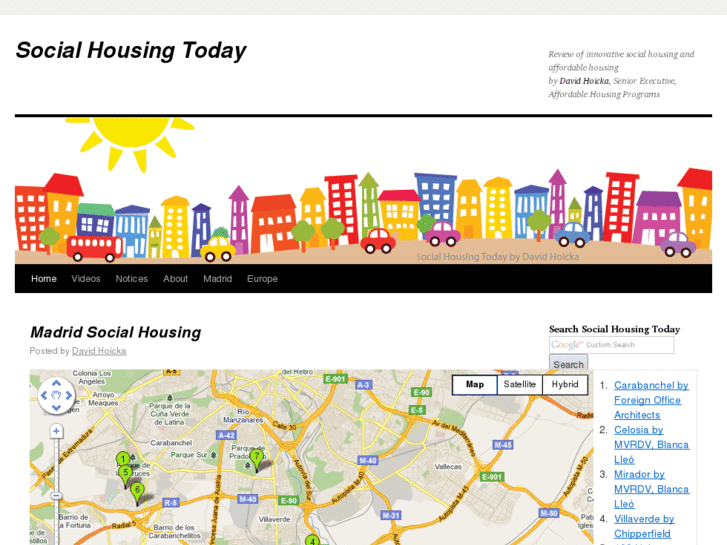Switch map to Map view
The image size is (727, 545).
coord(475,385)
